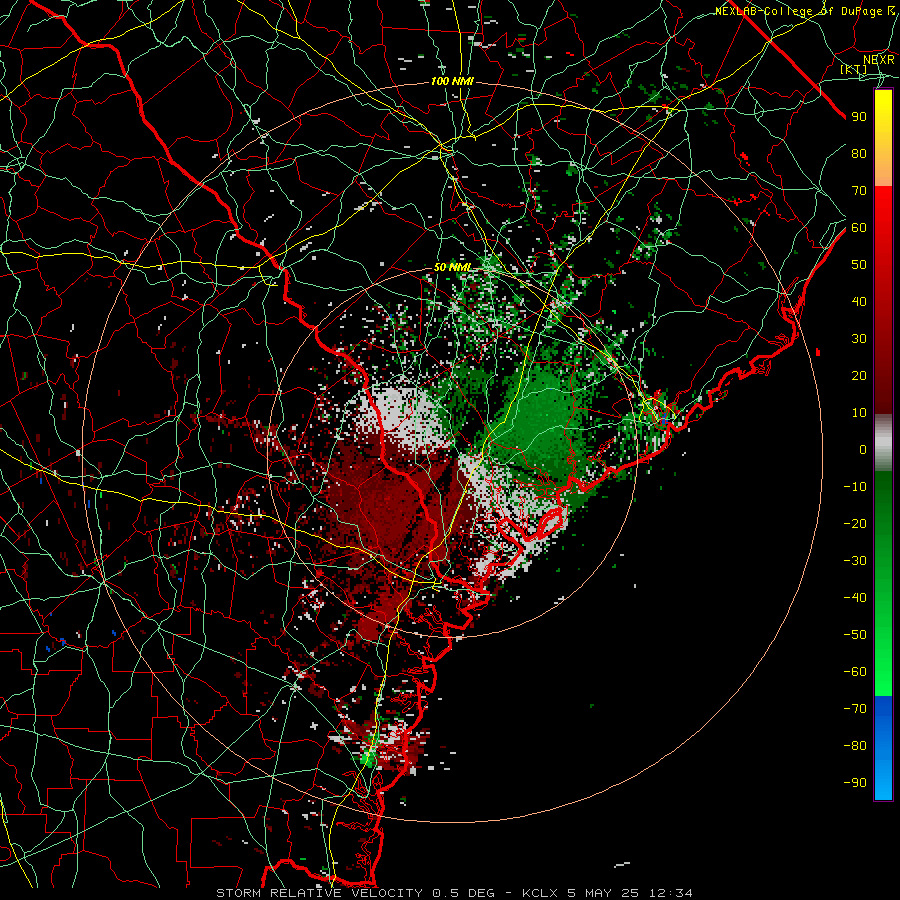Click the positive 10 value on velocity scale
The width and height of the screenshot is (900, 900).
tap(859, 413)
